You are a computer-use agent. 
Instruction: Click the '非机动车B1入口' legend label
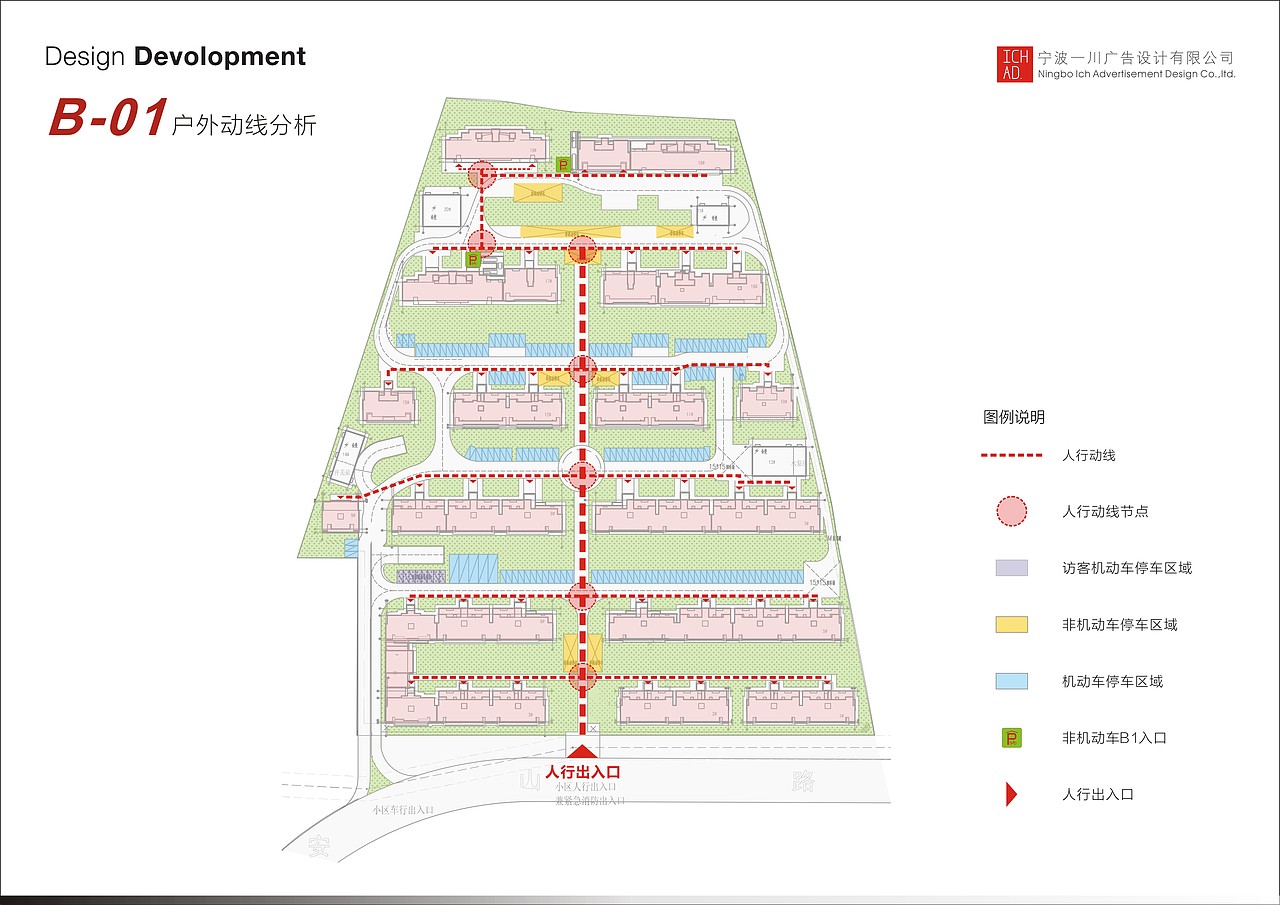1115,739
